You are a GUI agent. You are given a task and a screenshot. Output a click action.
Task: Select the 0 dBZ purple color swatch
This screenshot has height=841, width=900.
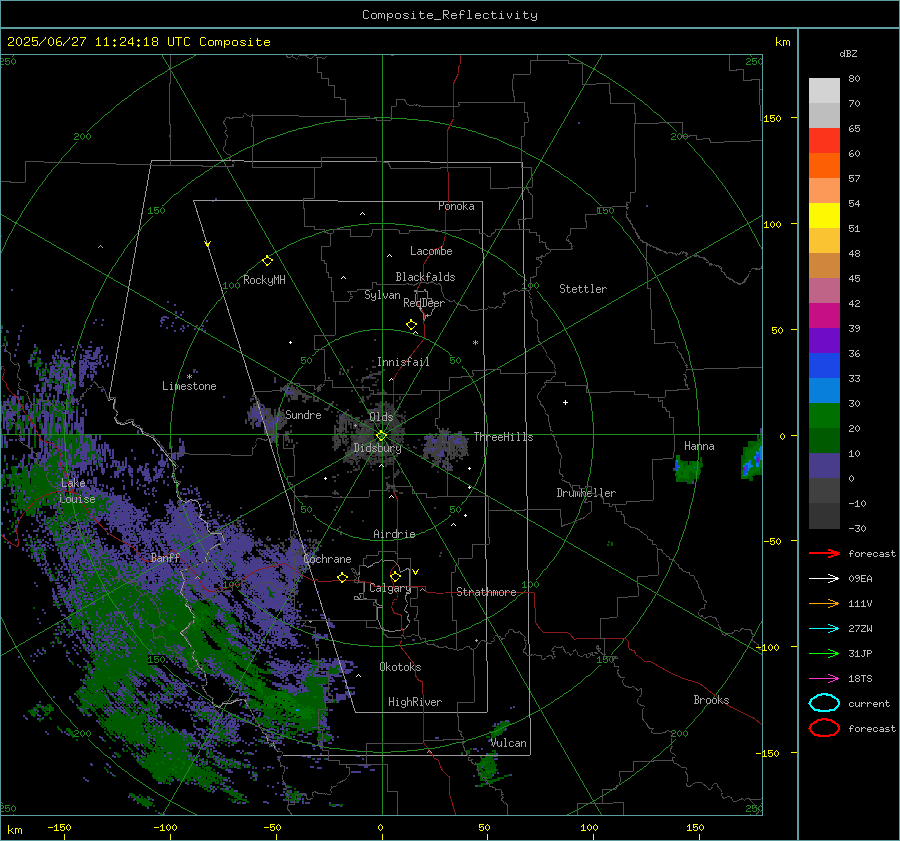point(824,465)
